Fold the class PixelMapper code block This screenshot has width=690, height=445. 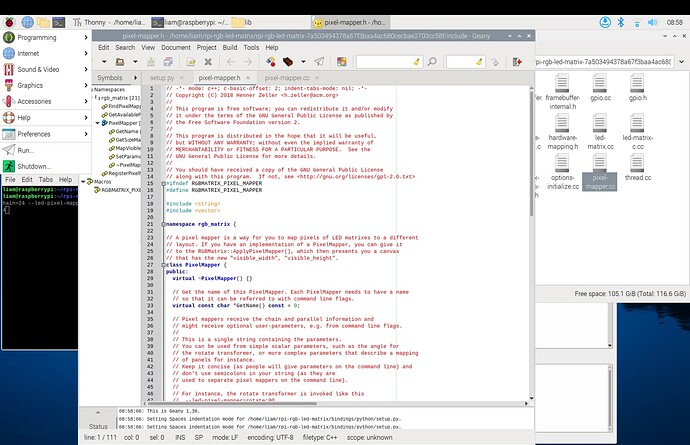pos(163,265)
